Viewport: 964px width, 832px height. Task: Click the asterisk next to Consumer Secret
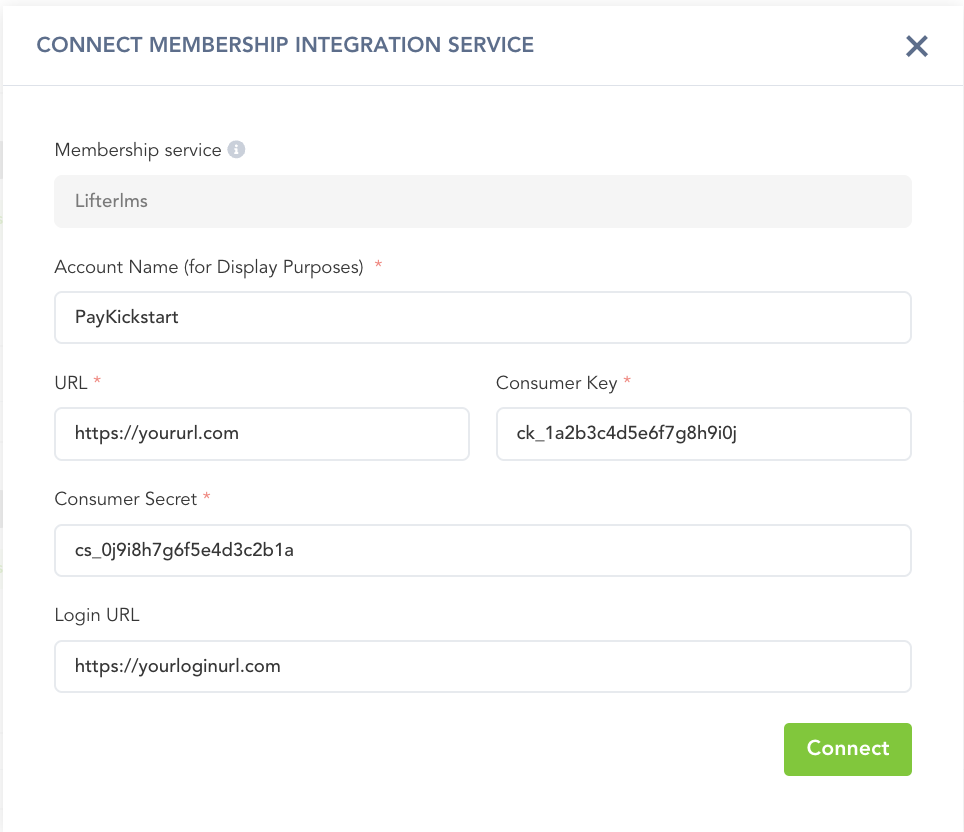click(x=207, y=498)
